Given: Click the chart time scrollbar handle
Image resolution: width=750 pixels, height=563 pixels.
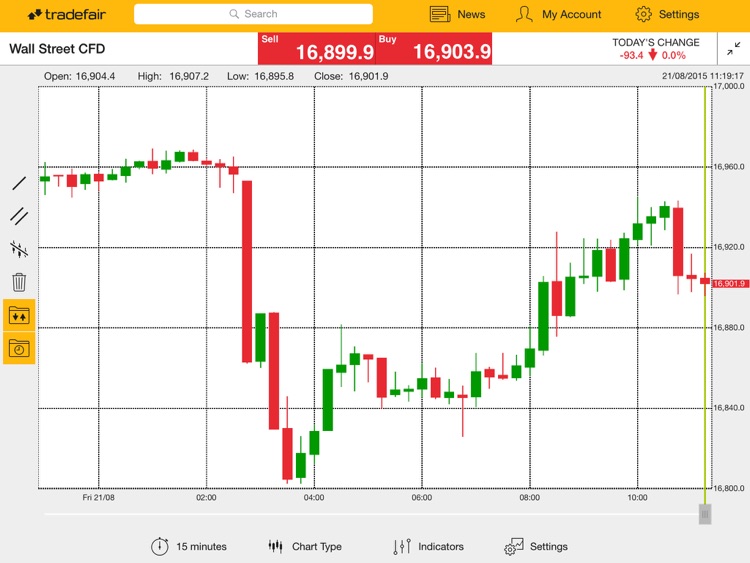Looking at the screenshot, I should point(705,514).
